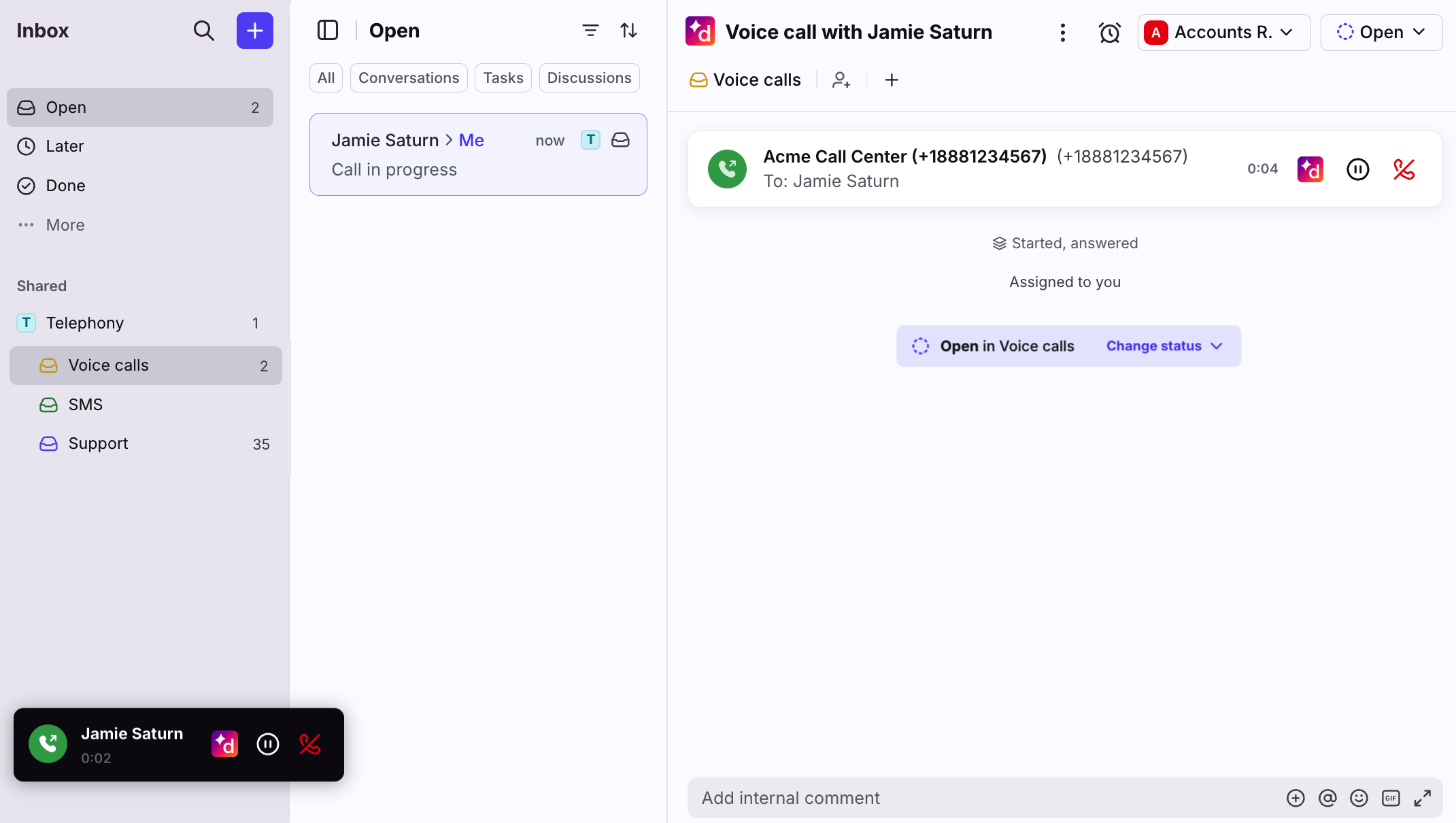Switch to the Conversations tab
Screen dimensions: 1456x823
(x=408, y=78)
